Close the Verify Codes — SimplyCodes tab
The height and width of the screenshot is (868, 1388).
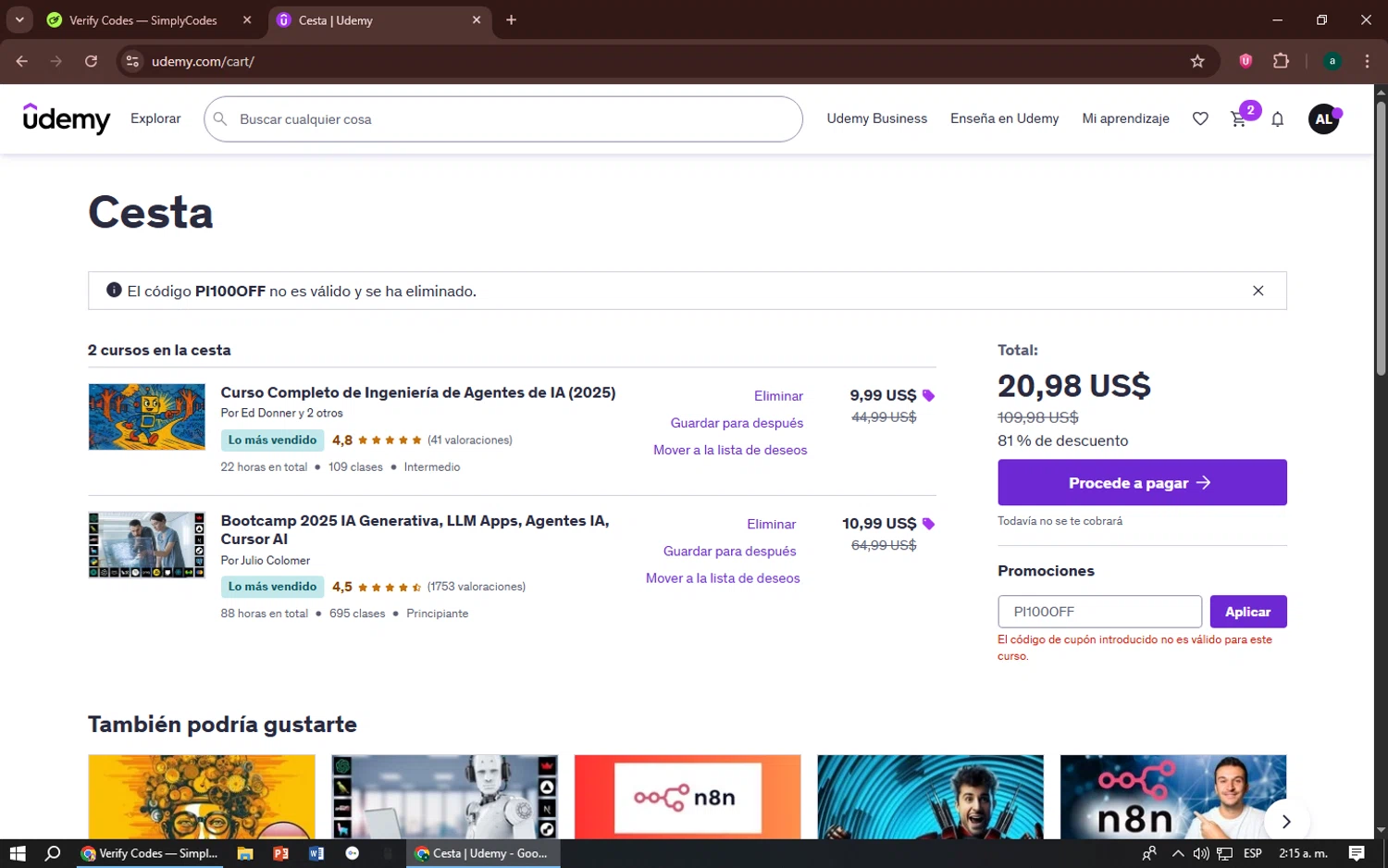(x=247, y=19)
